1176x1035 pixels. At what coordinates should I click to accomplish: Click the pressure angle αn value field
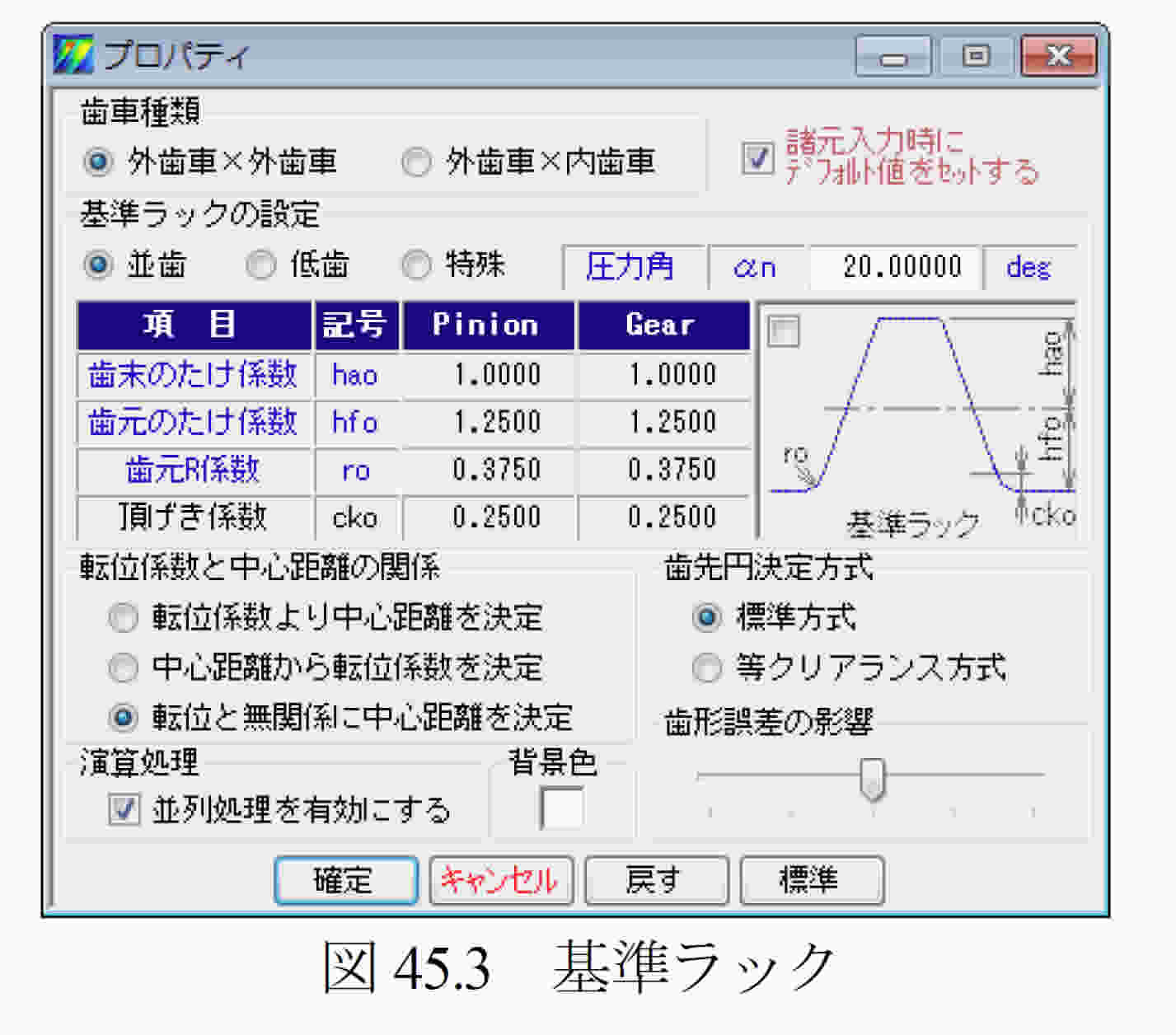[897, 267]
